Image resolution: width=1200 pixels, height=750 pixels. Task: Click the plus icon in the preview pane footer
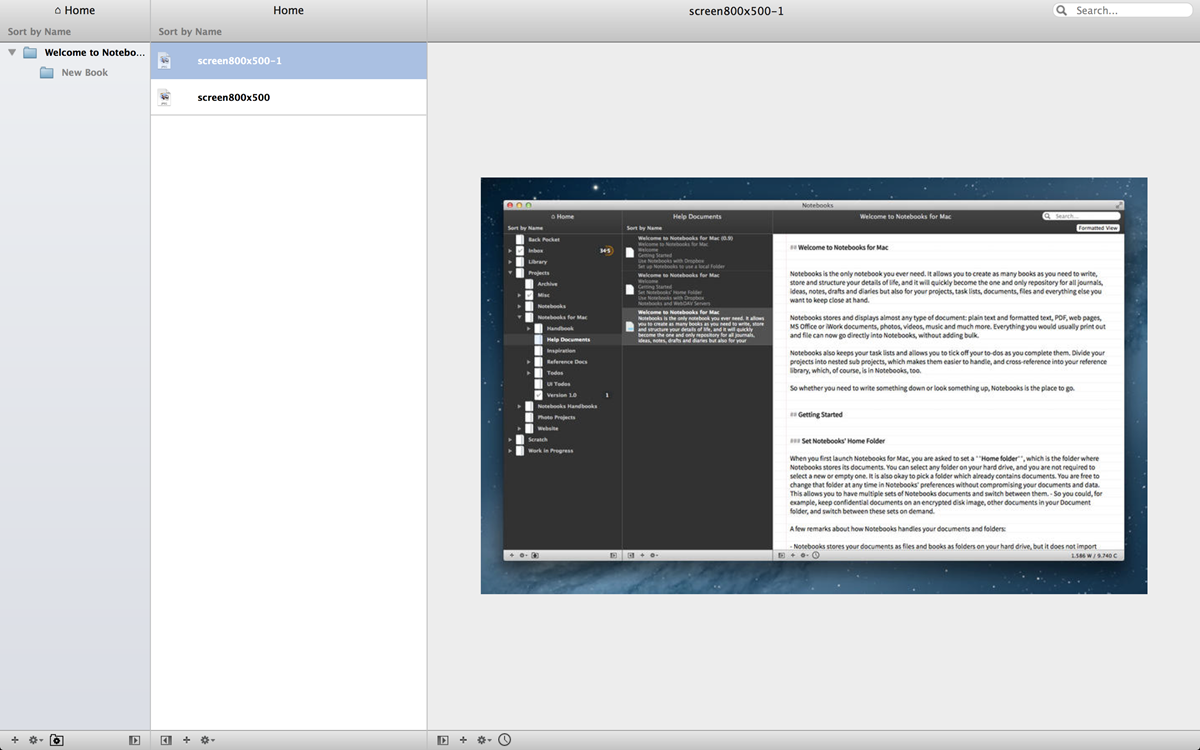(463, 740)
